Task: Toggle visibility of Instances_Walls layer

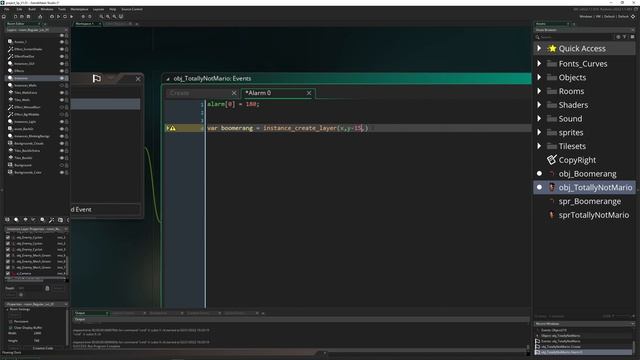Action: pos(62,85)
